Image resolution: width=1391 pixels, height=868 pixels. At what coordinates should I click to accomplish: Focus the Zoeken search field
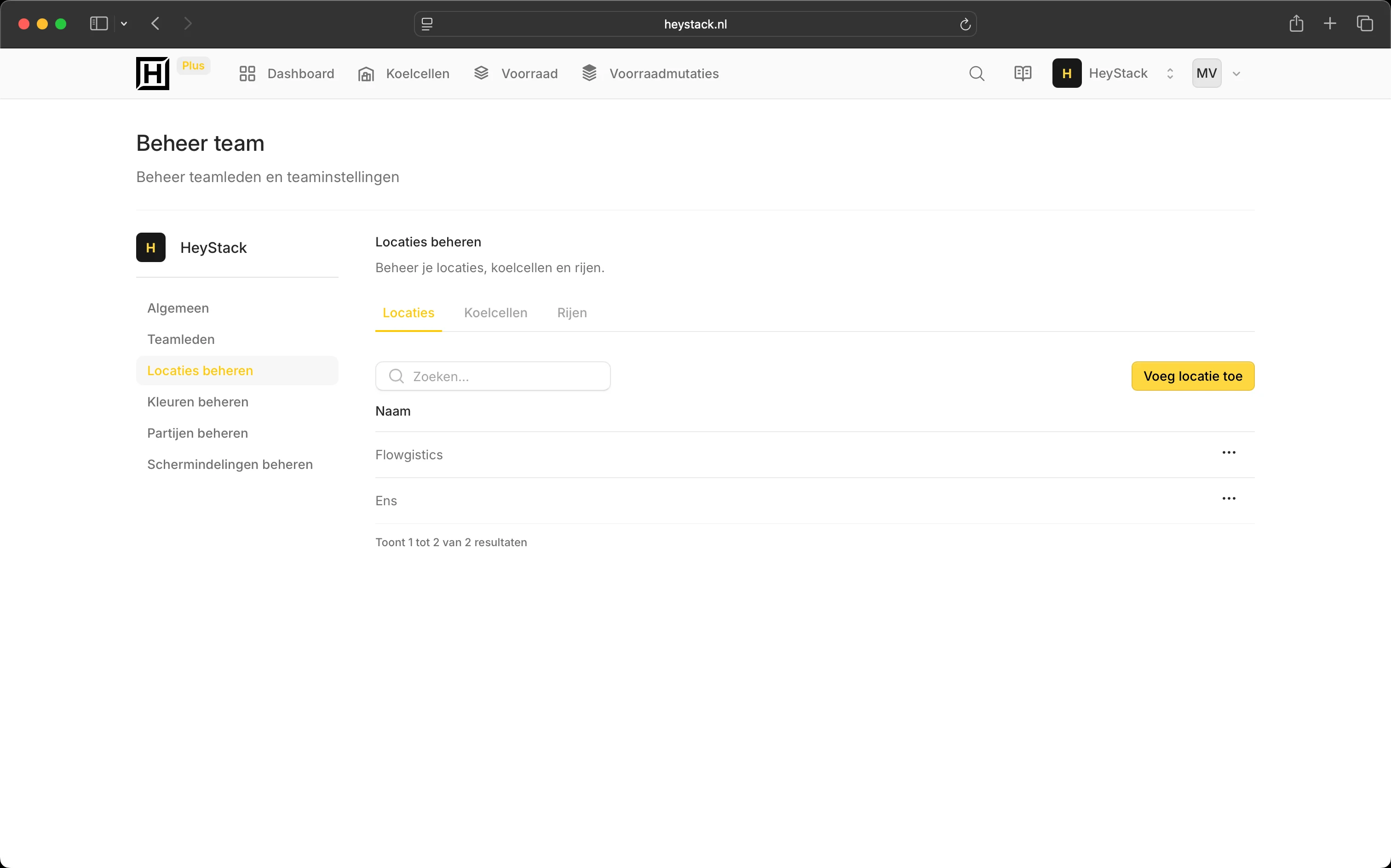pyautogui.click(x=493, y=377)
